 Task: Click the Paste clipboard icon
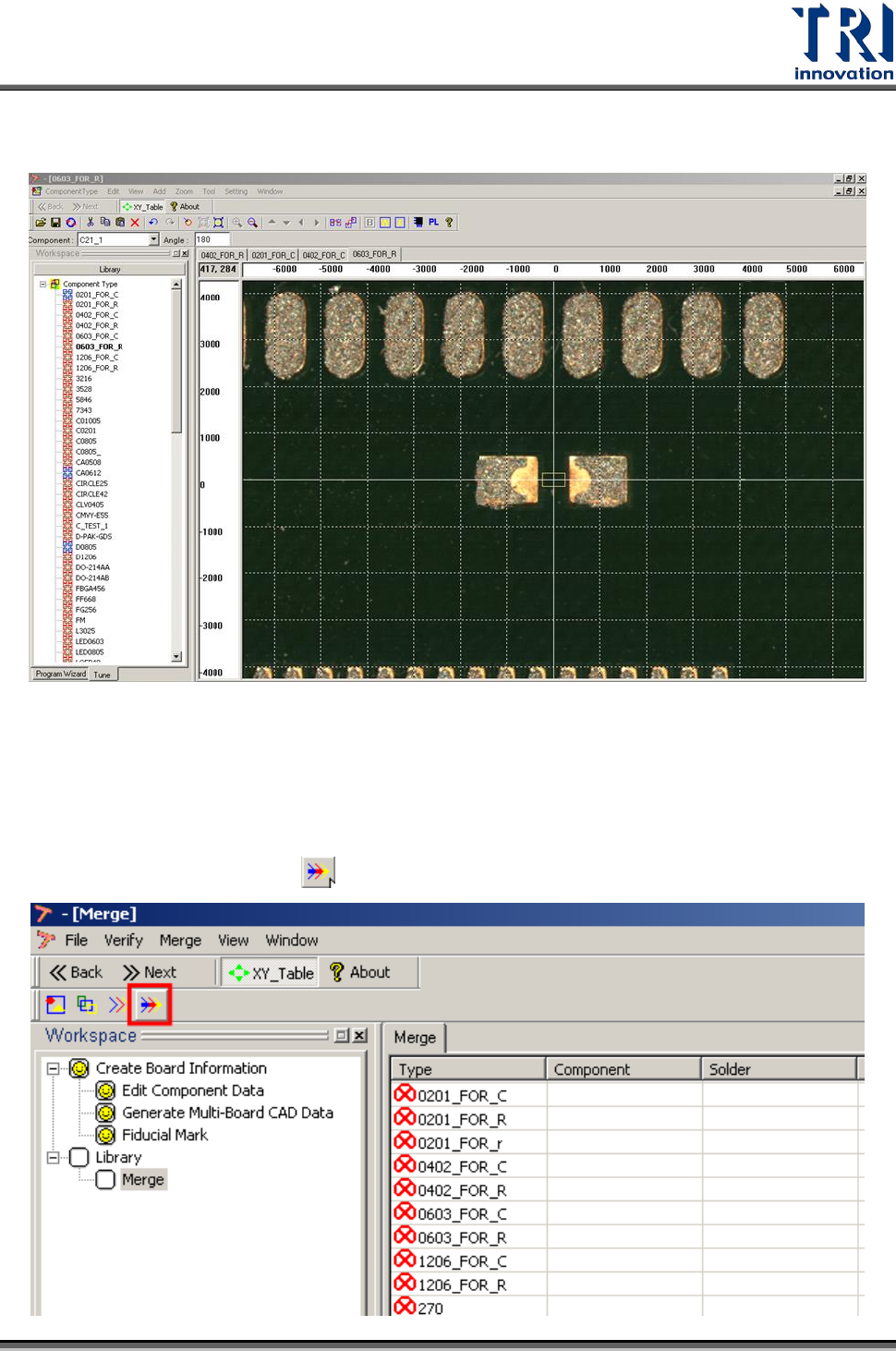click(x=120, y=223)
